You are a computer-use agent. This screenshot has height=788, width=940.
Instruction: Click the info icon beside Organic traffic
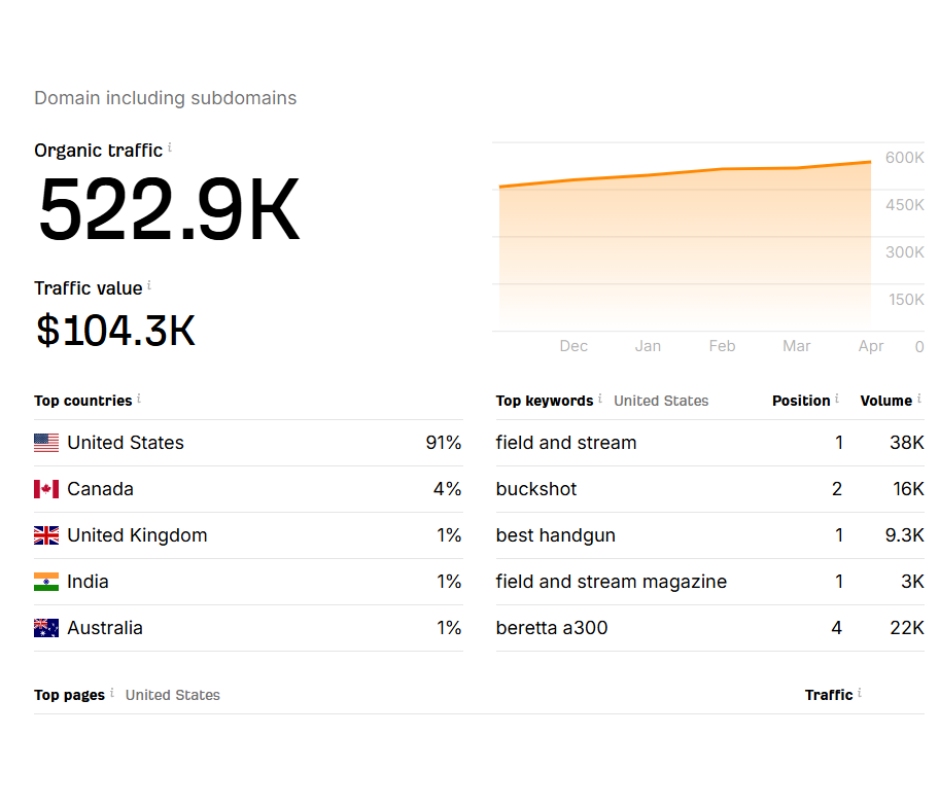[170, 147]
